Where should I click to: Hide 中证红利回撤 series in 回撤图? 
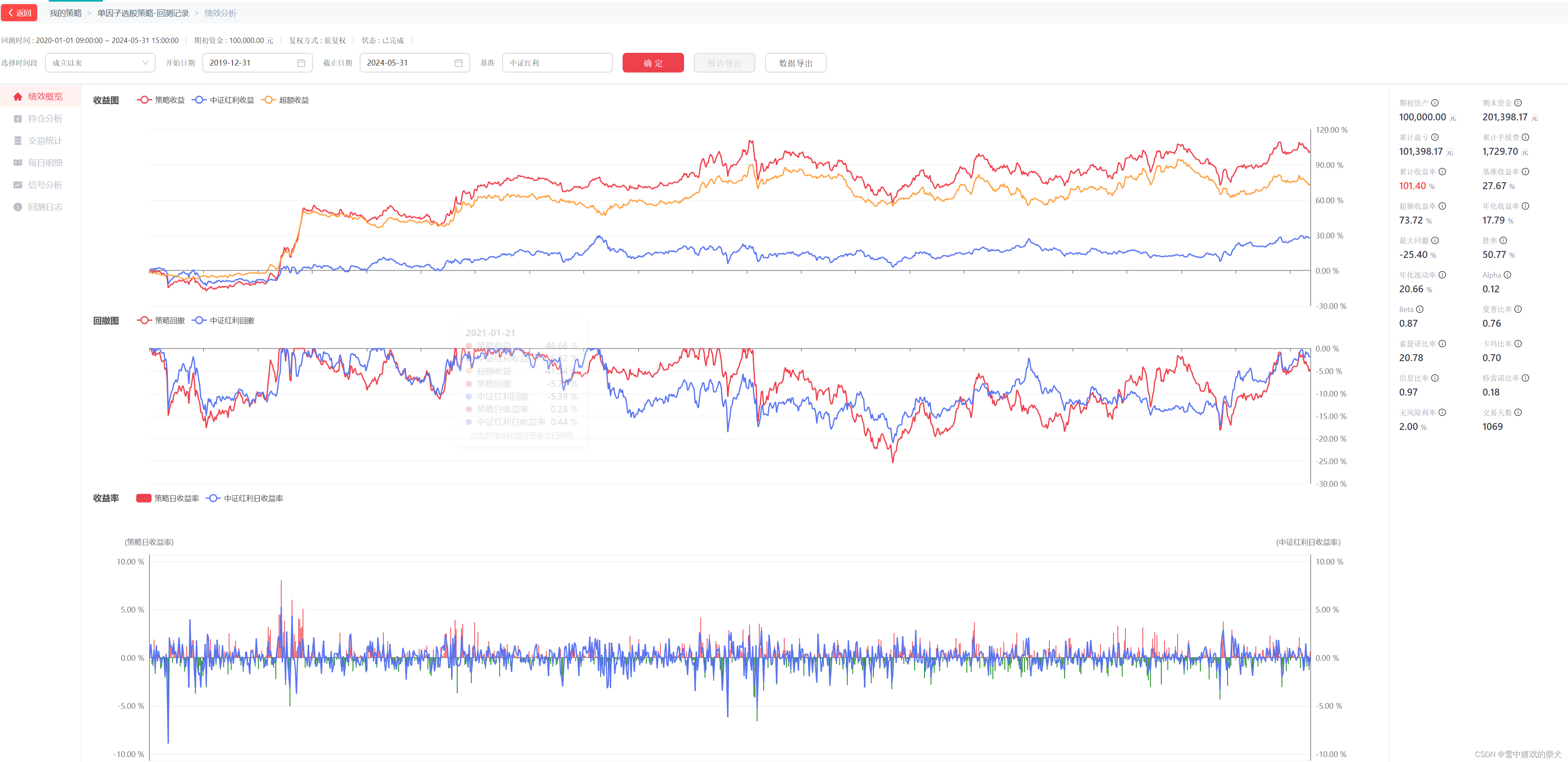pyautogui.click(x=224, y=321)
